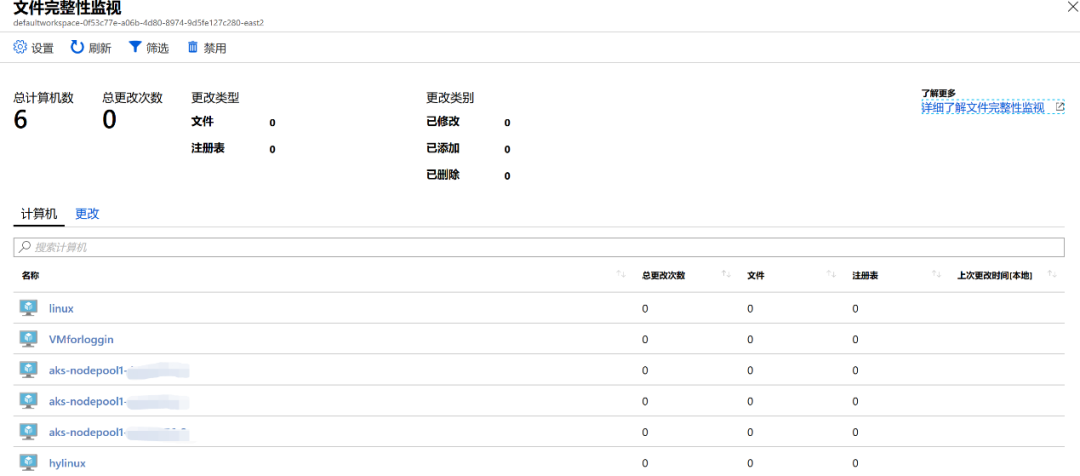This screenshot has height=476, width=1080.
Task: Open the linux computer link
Action: tap(61, 309)
